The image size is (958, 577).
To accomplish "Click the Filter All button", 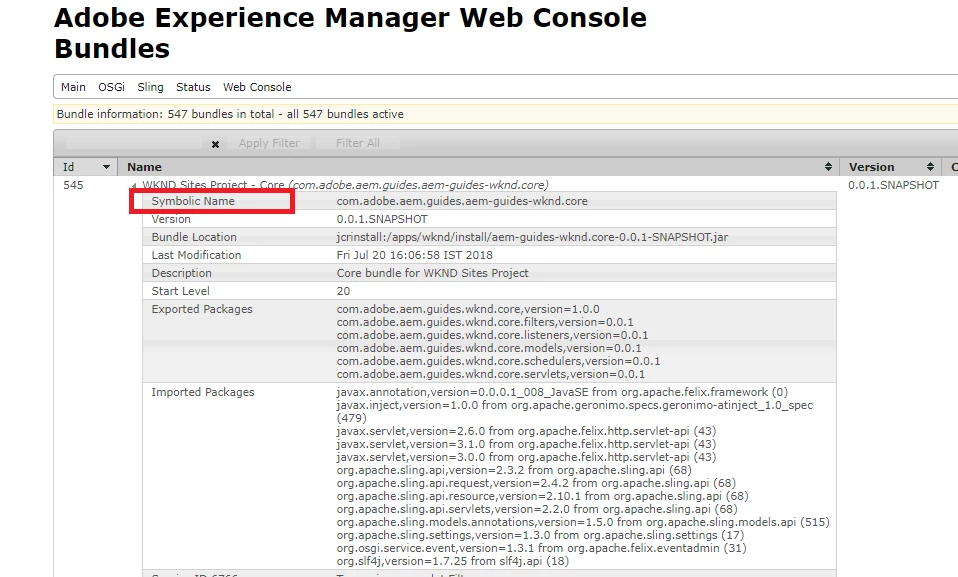I will click(x=357, y=143).
